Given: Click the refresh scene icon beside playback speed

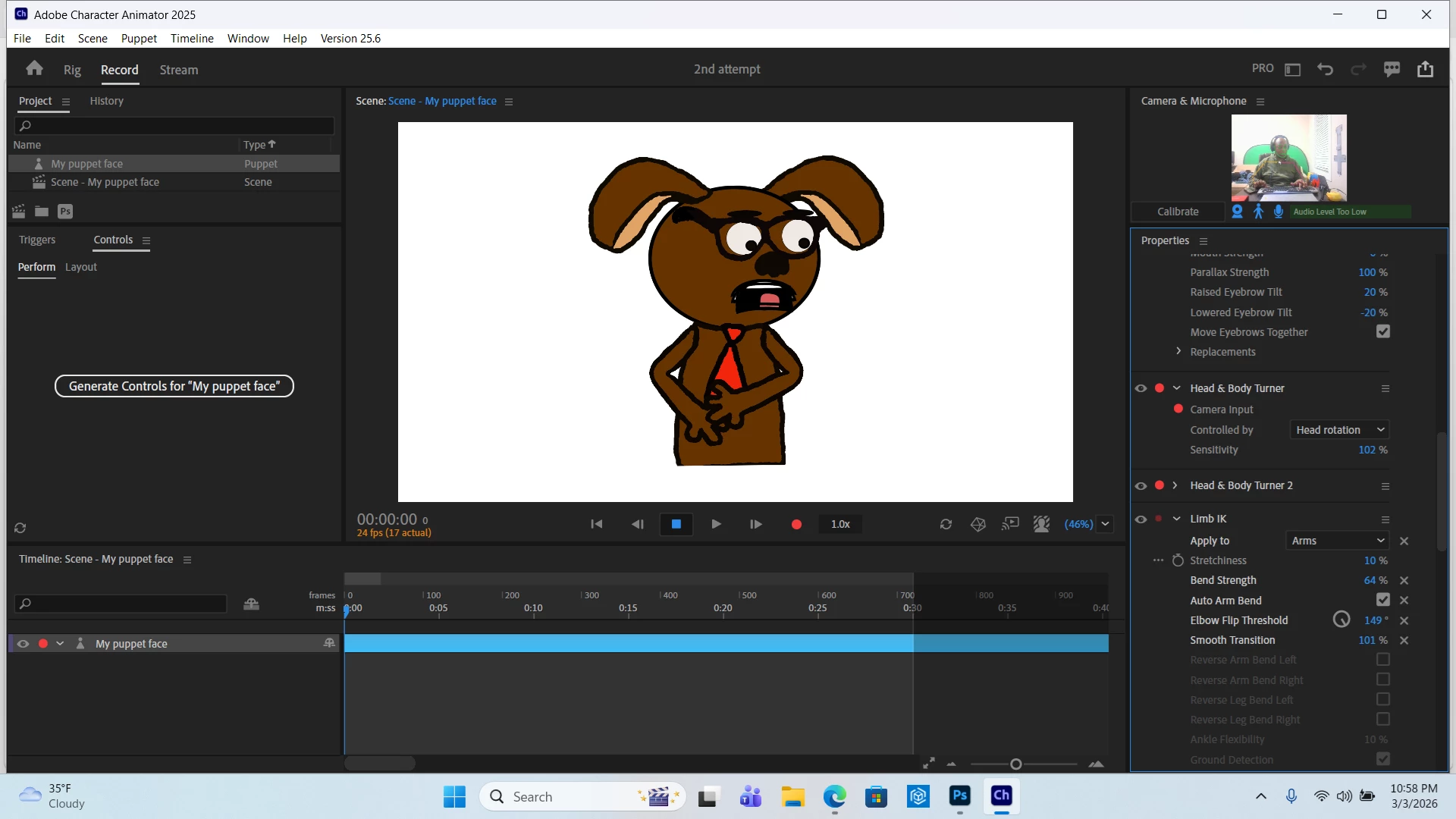Looking at the screenshot, I should point(946,524).
